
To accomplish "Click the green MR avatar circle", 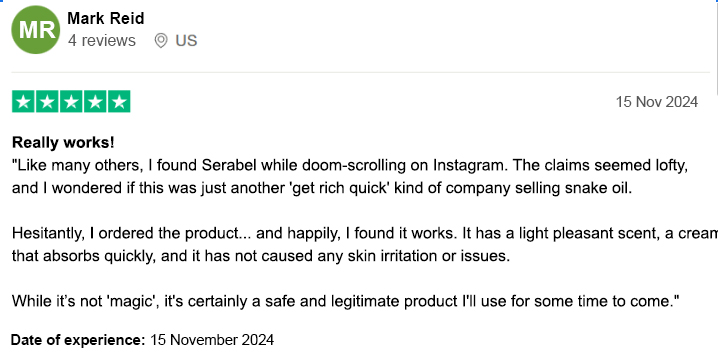I will [36, 30].
